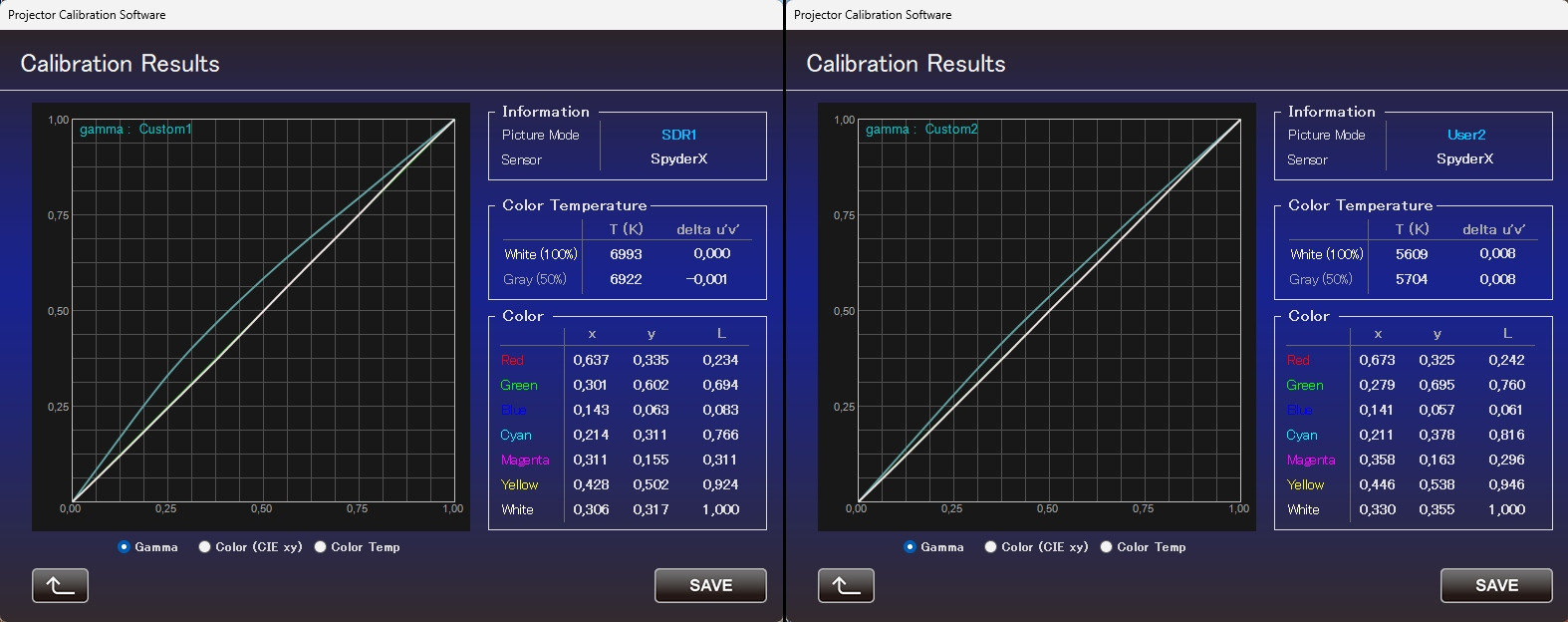Click the White (100%) temperature value 6993
The width and height of the screenshot is (1568, 622).
[626, 254]
